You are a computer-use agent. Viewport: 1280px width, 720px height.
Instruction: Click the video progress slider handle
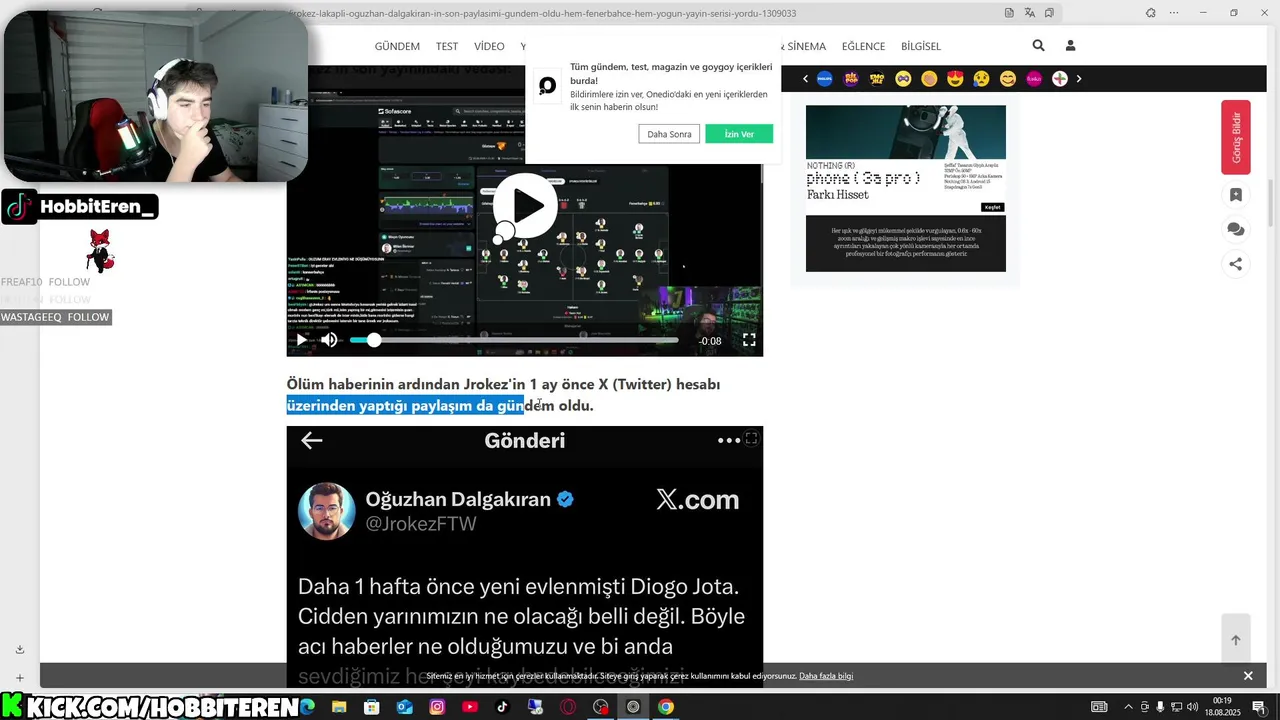[374, 340]
